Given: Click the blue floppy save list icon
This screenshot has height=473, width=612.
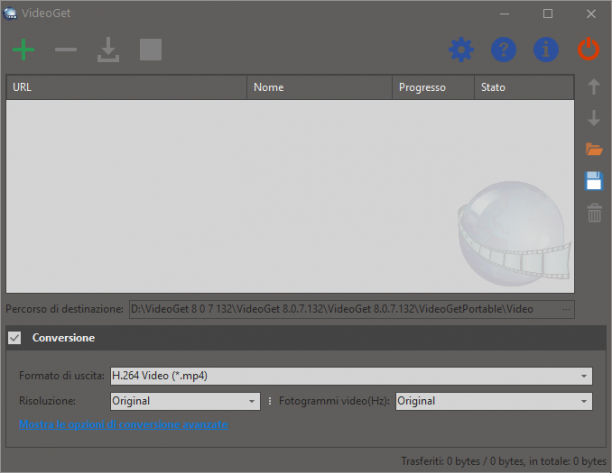Looking at the screenshot, I should click(594, 181).
